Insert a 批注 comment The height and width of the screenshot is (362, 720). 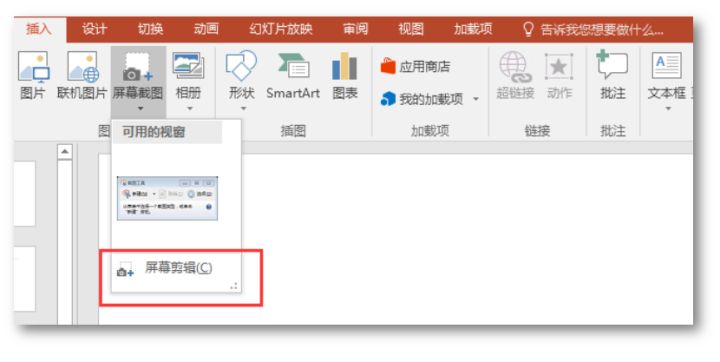[612, 76]
